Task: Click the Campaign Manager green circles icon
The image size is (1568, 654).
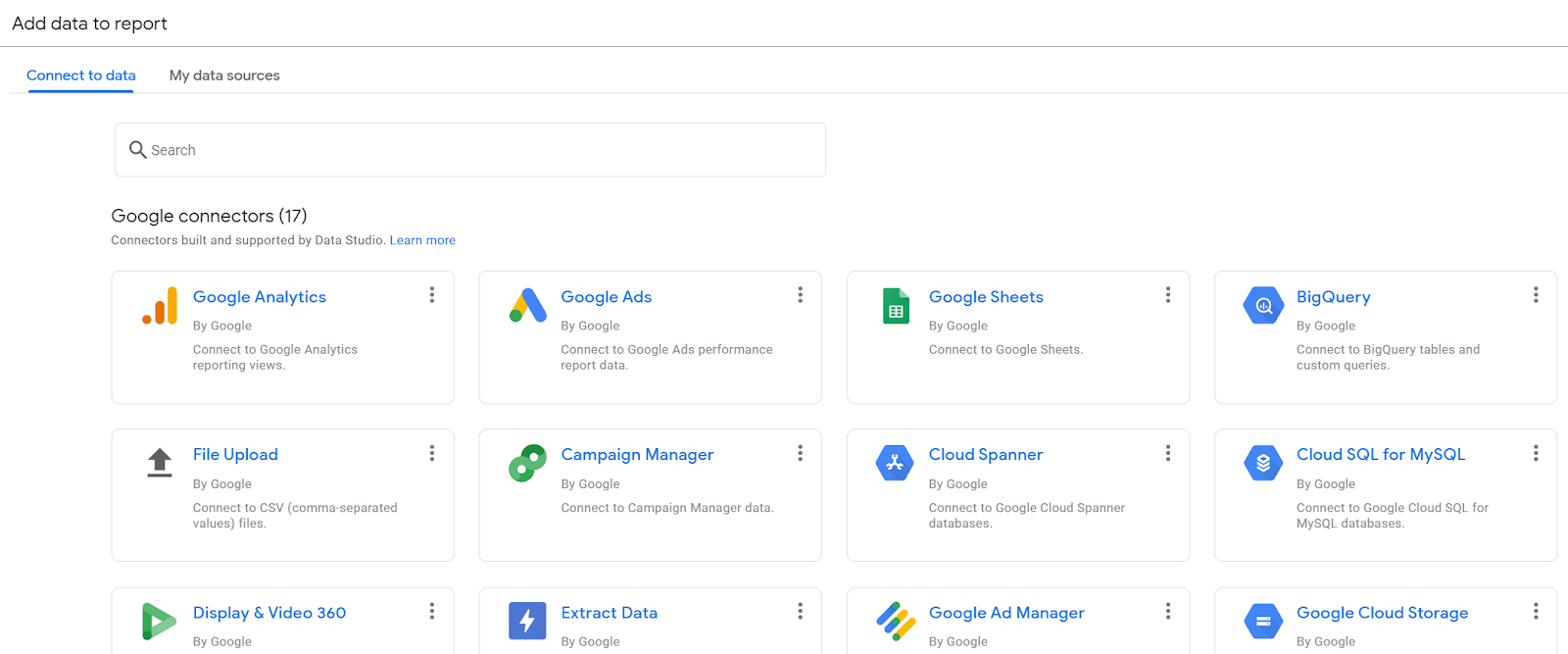Action: pos(527,463)
